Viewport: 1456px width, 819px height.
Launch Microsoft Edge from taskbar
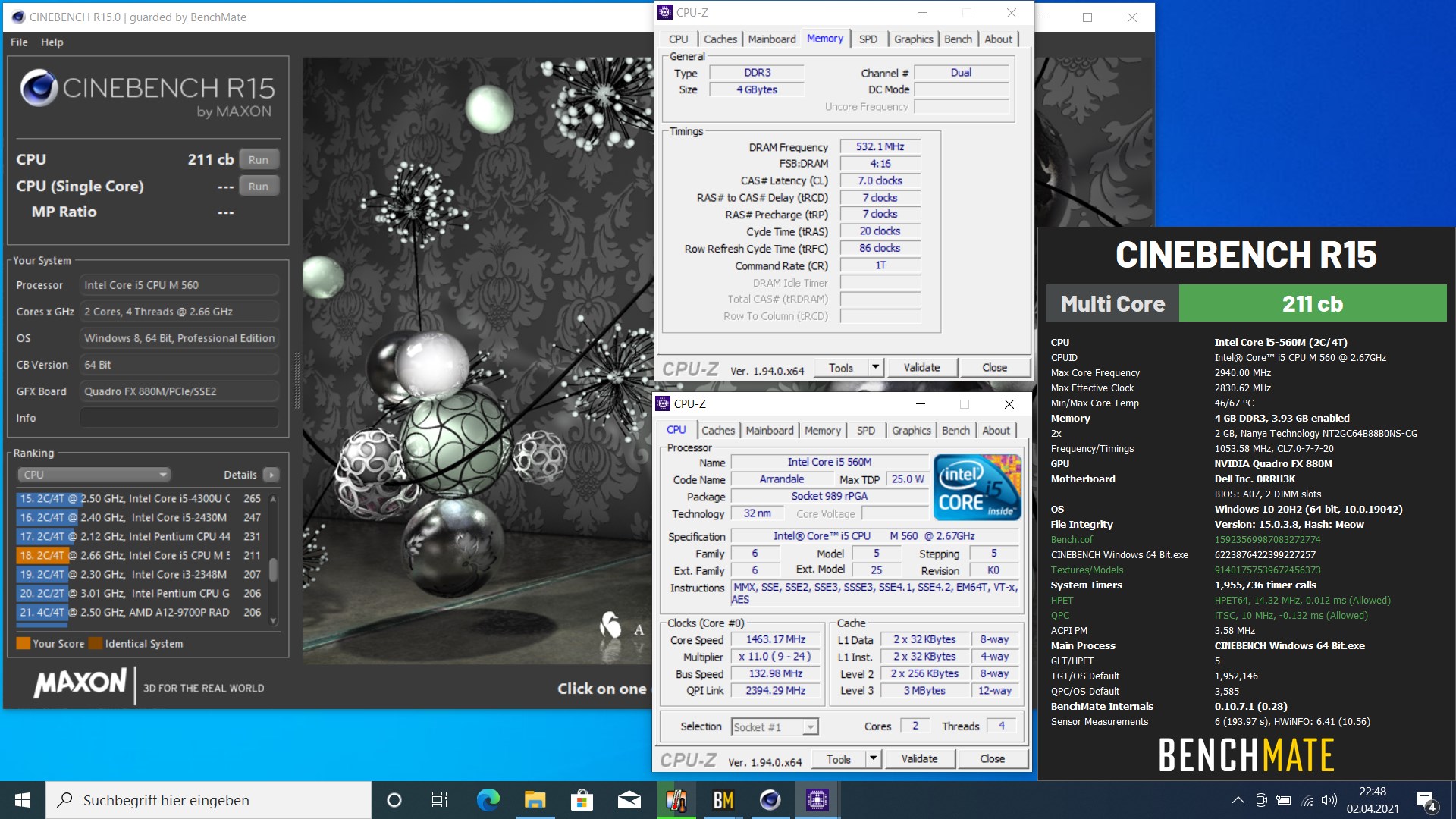point(488,800)
